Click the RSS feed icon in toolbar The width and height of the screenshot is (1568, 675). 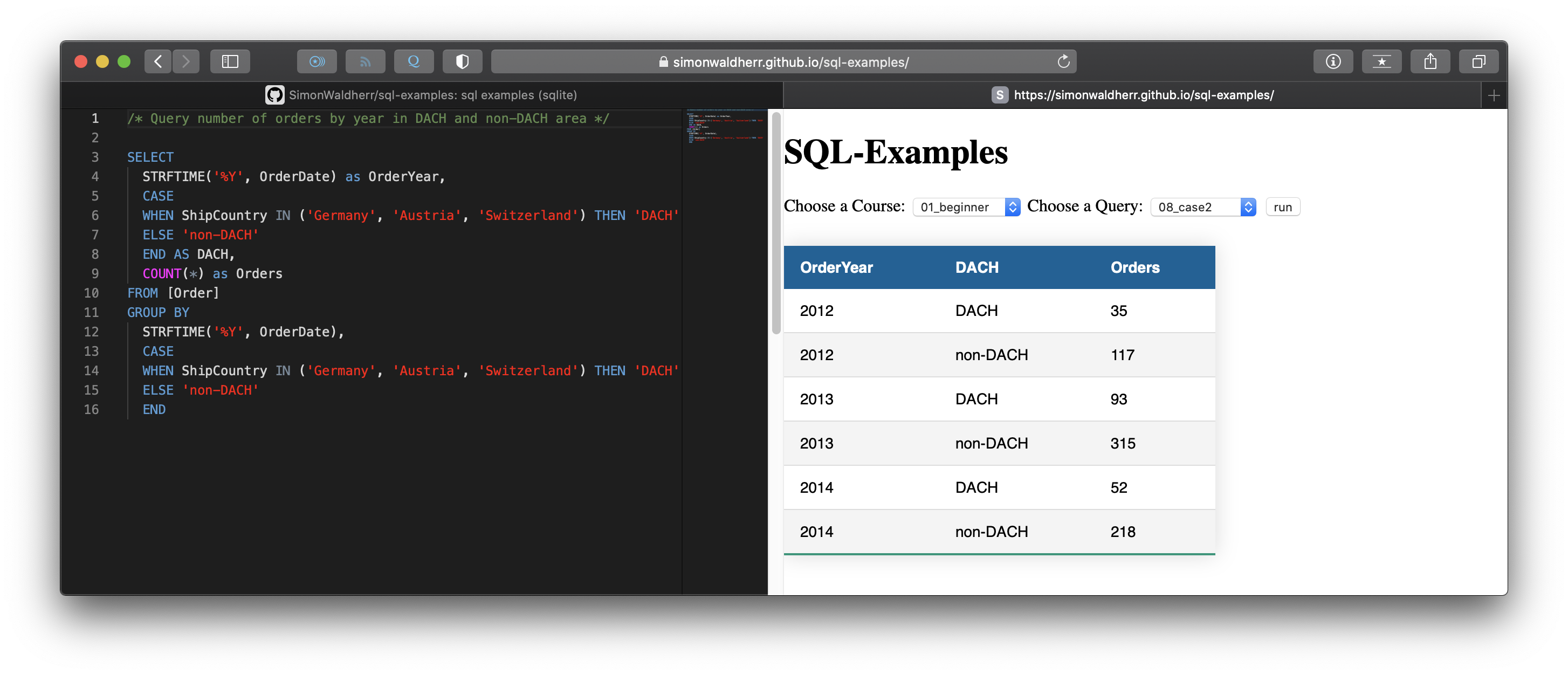point(365,61)
